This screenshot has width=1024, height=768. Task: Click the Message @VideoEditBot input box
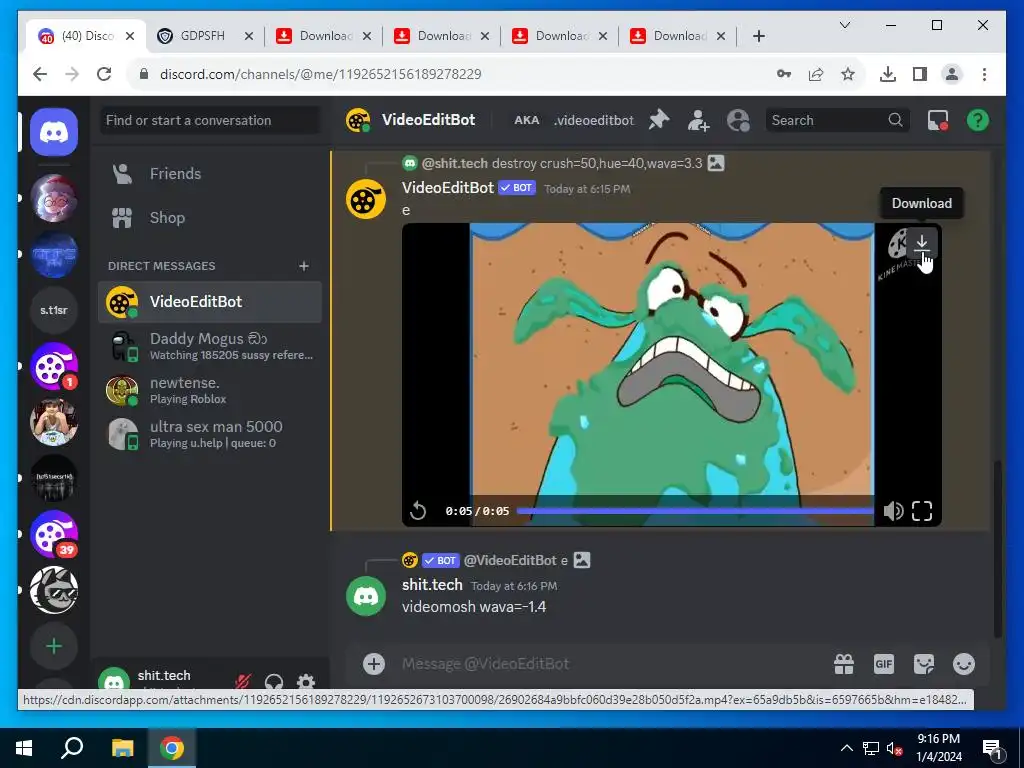tap(611, 664)
